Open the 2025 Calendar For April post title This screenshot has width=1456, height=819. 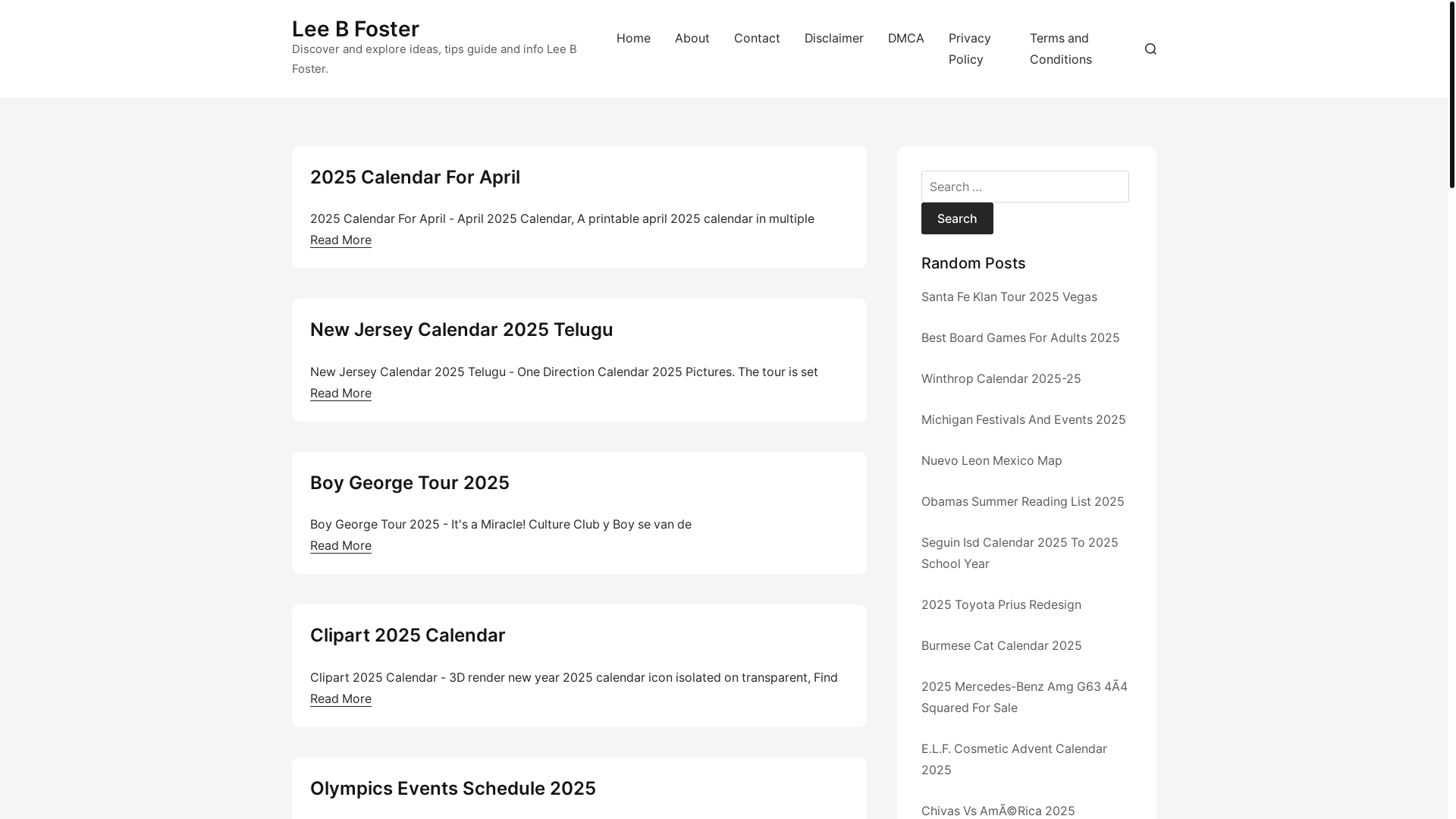tap(415, 177)
